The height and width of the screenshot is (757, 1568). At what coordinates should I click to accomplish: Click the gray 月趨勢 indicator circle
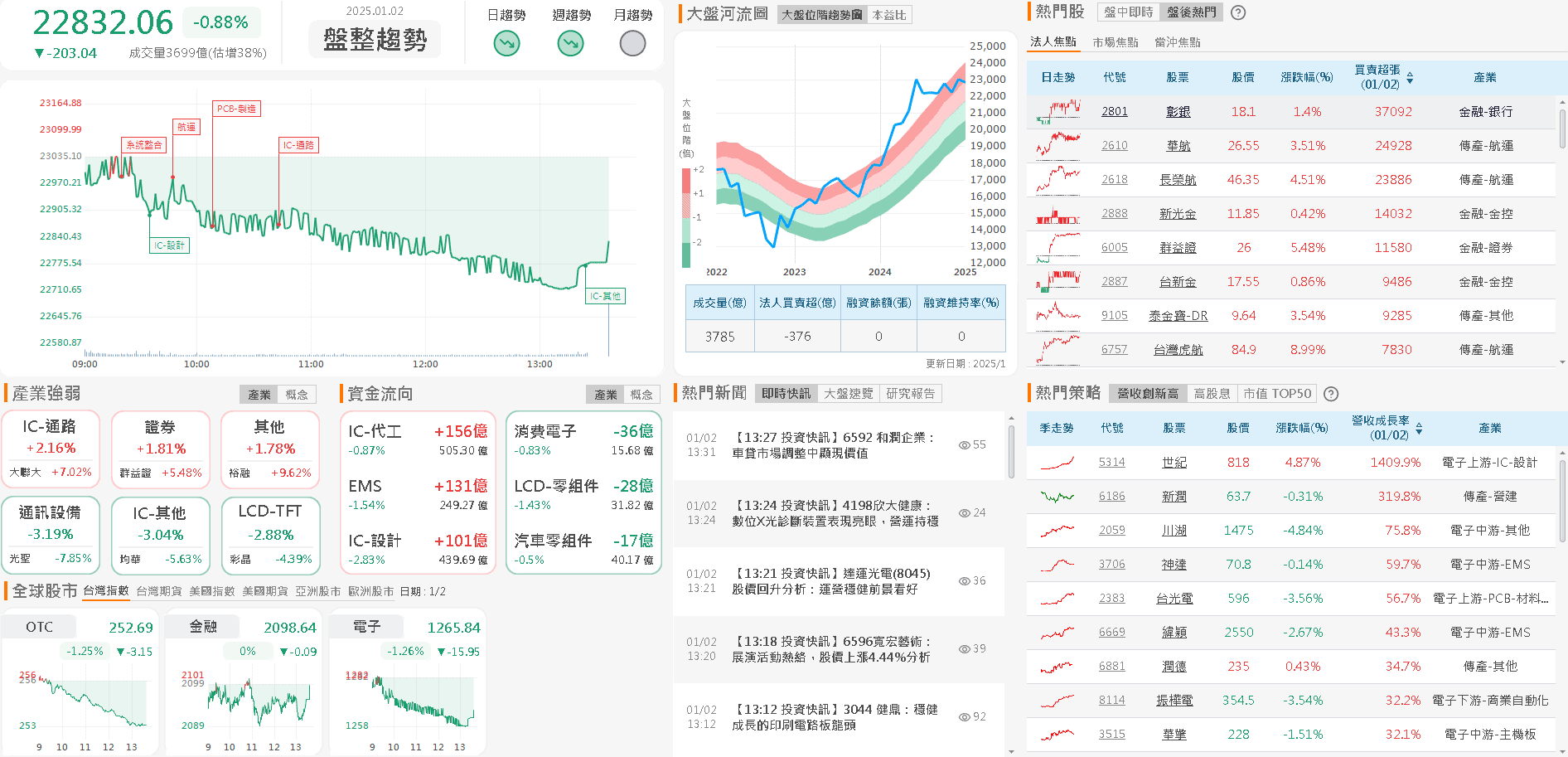coord(632,43)
